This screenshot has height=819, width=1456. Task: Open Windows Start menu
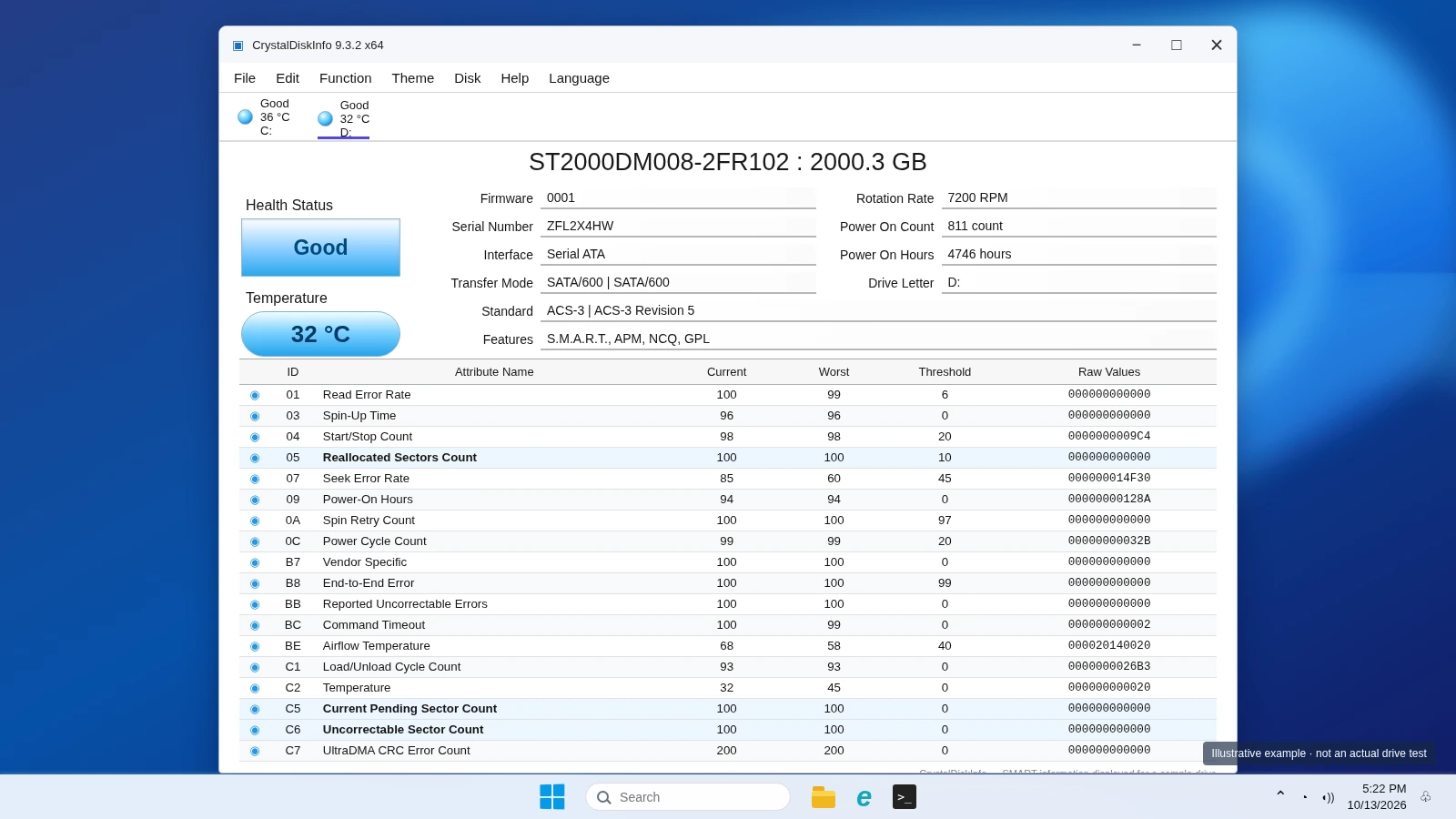click(x=552, y=797)
